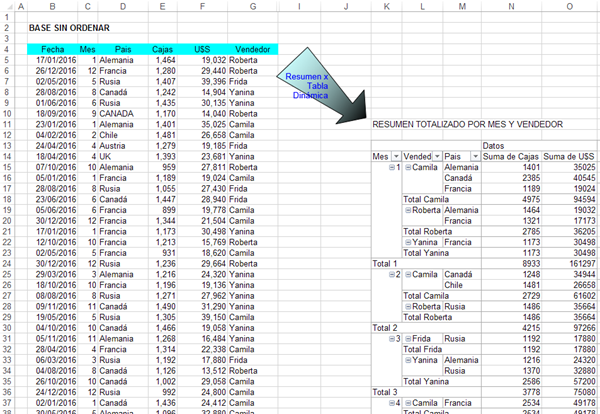Click the Cajas header cell
The image size is (600, 414).
163,49
